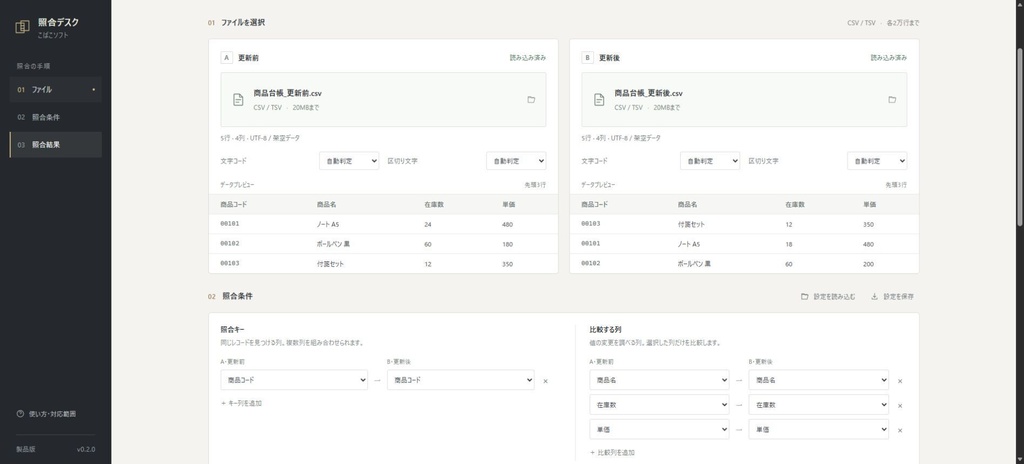Click 在庫数 header in 更新前 preview
The width and height of the screenshot is (1024, 464).
click(x=434, y=205)
